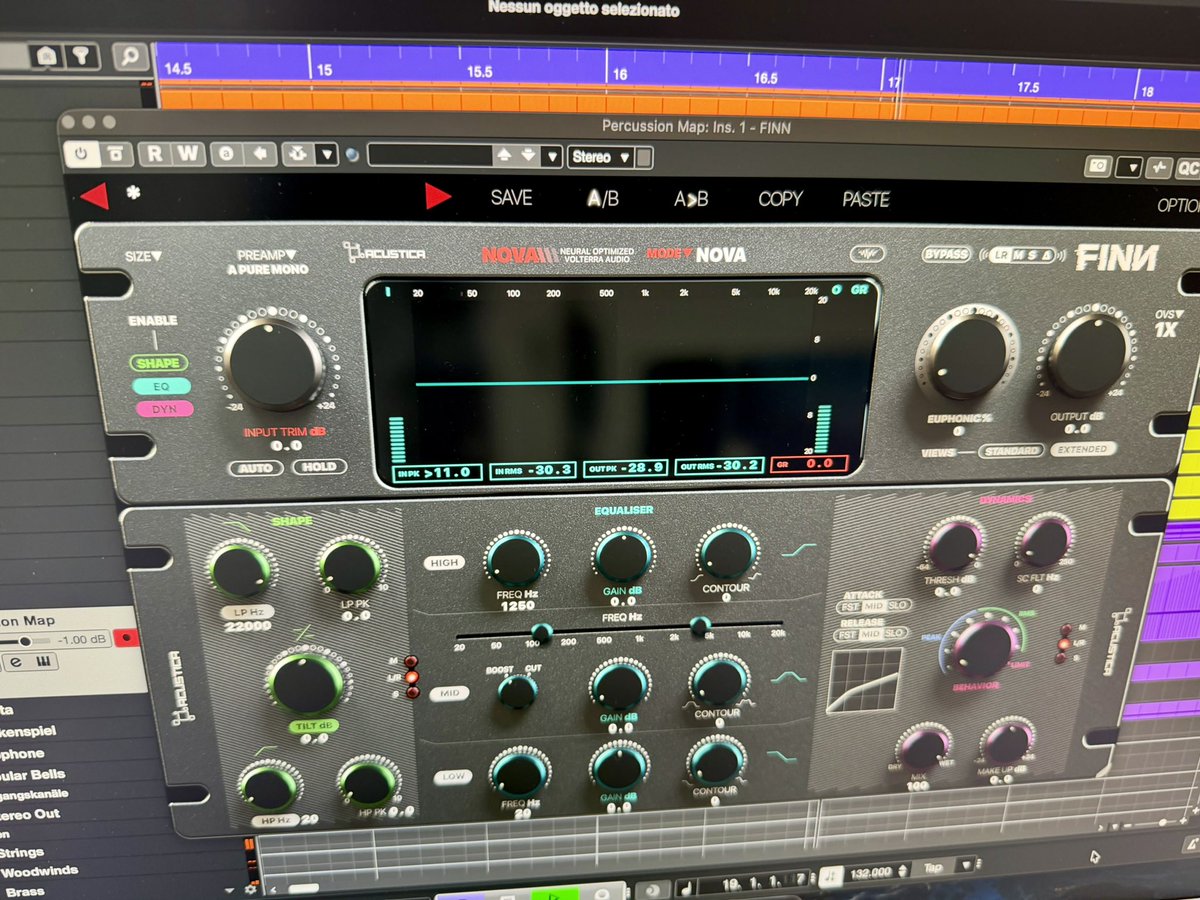The width and height of the screenshot is (1200, 900).
Task: Open the PREAMP dropdown
Action: pos(267,255)
